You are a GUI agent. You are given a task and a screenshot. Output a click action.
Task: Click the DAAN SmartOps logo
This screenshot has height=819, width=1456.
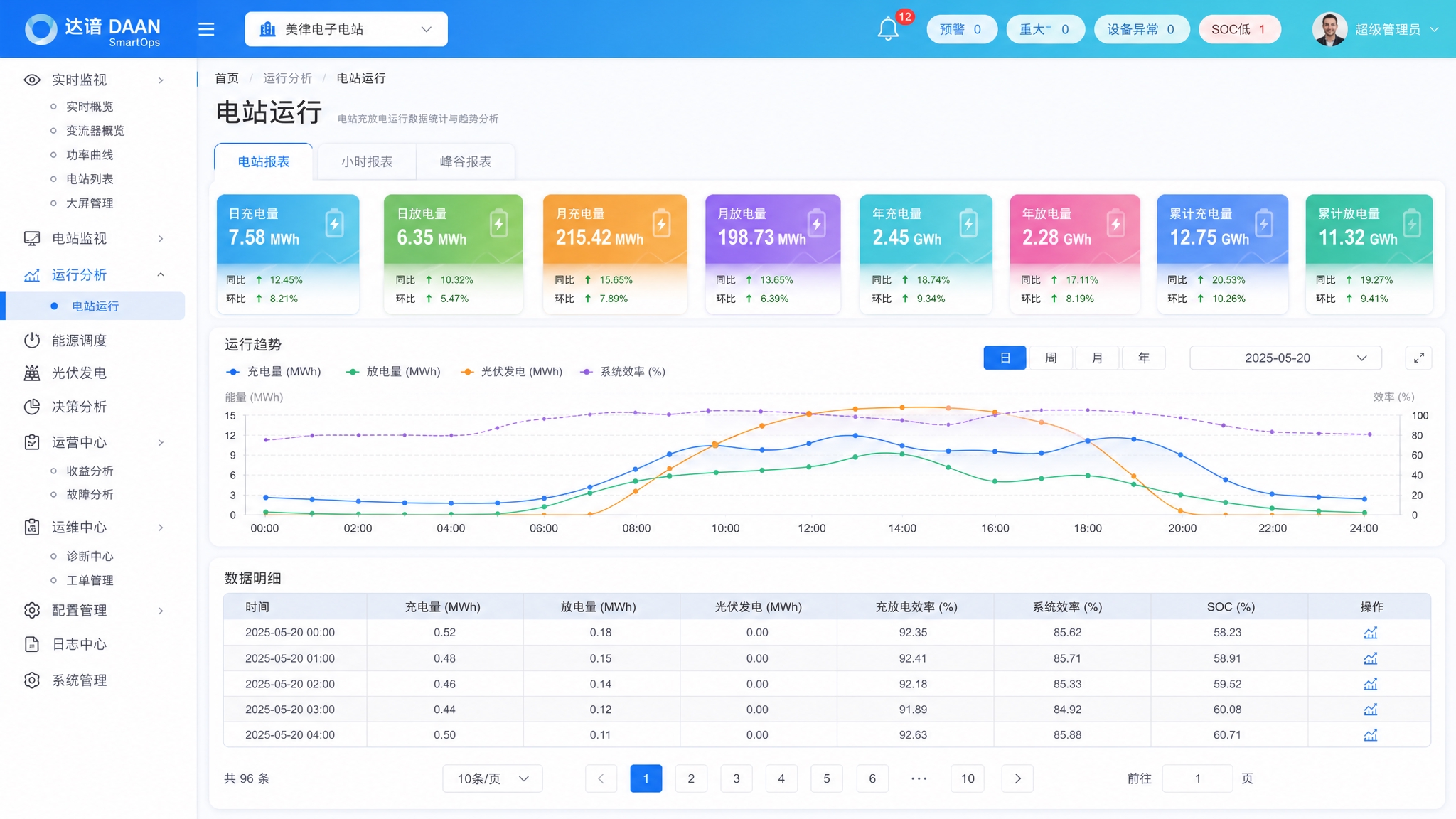tap(92, 30)
